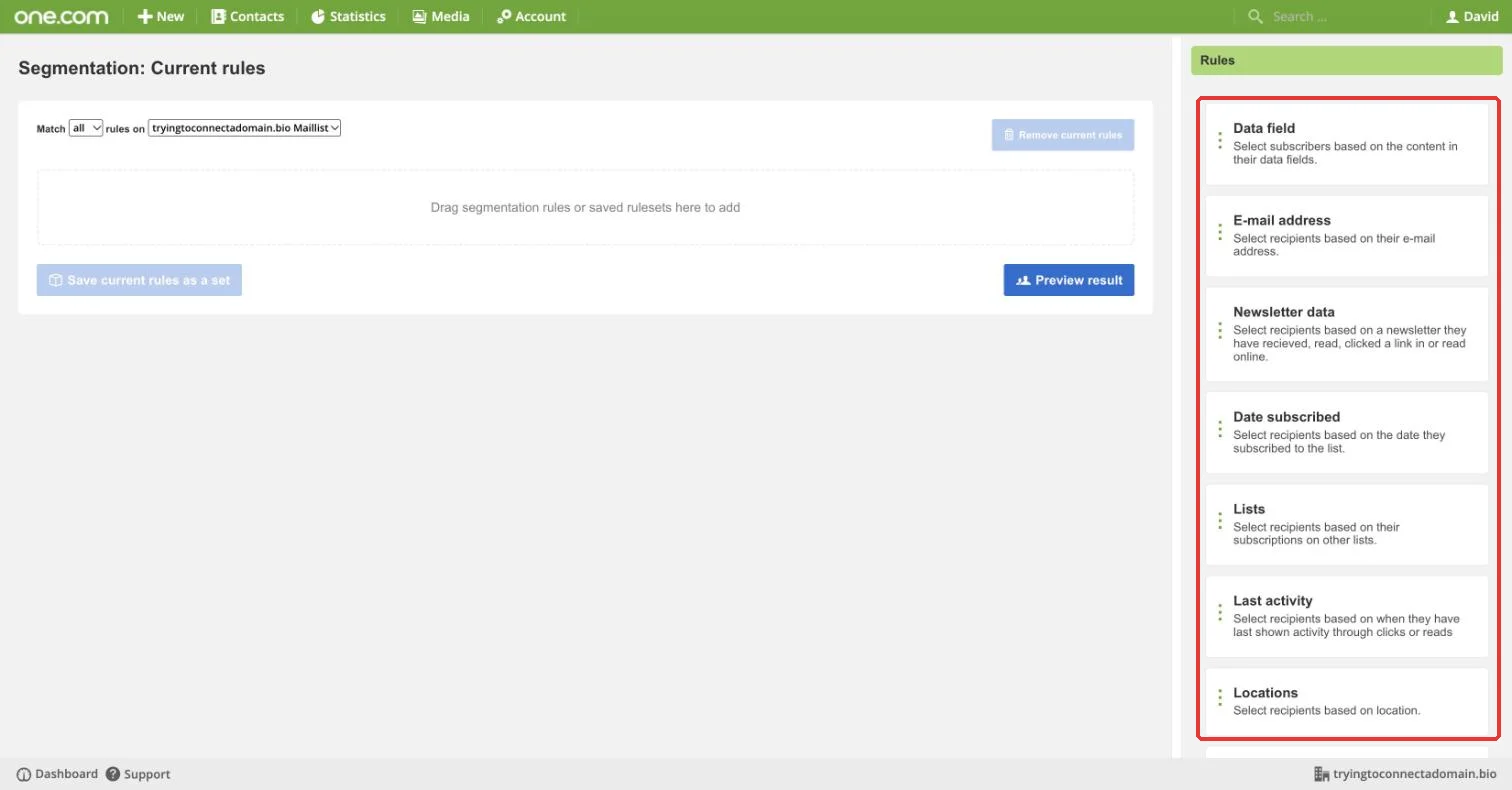Viewport: 1512px width, 790px height.
Task: Select the Newsletter data rule handle
Action: pyautogui.click(x=1220, y=330)
